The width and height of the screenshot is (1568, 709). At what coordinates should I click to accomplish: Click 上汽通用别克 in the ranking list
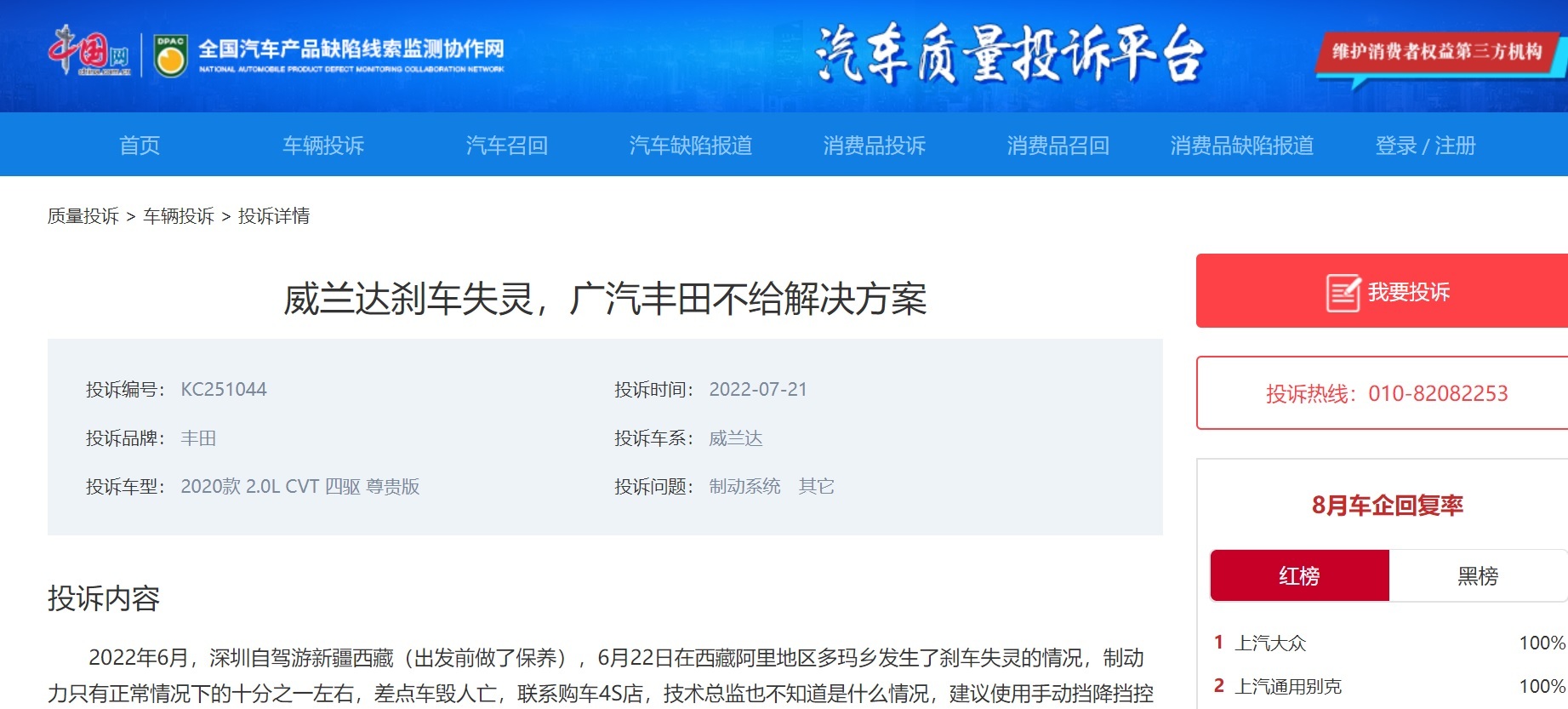click(x=1288, y=686)
